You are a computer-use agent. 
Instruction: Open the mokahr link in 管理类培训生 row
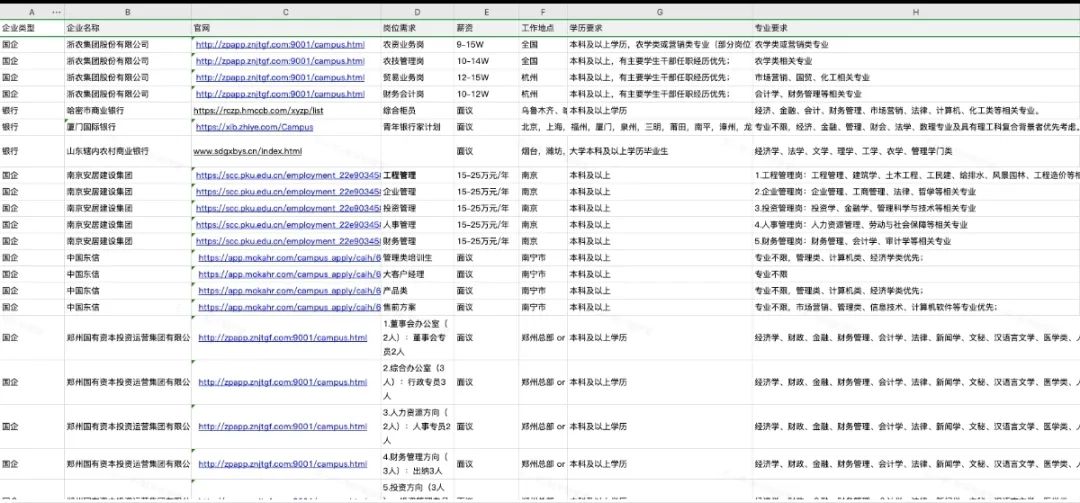coord(289,258)
